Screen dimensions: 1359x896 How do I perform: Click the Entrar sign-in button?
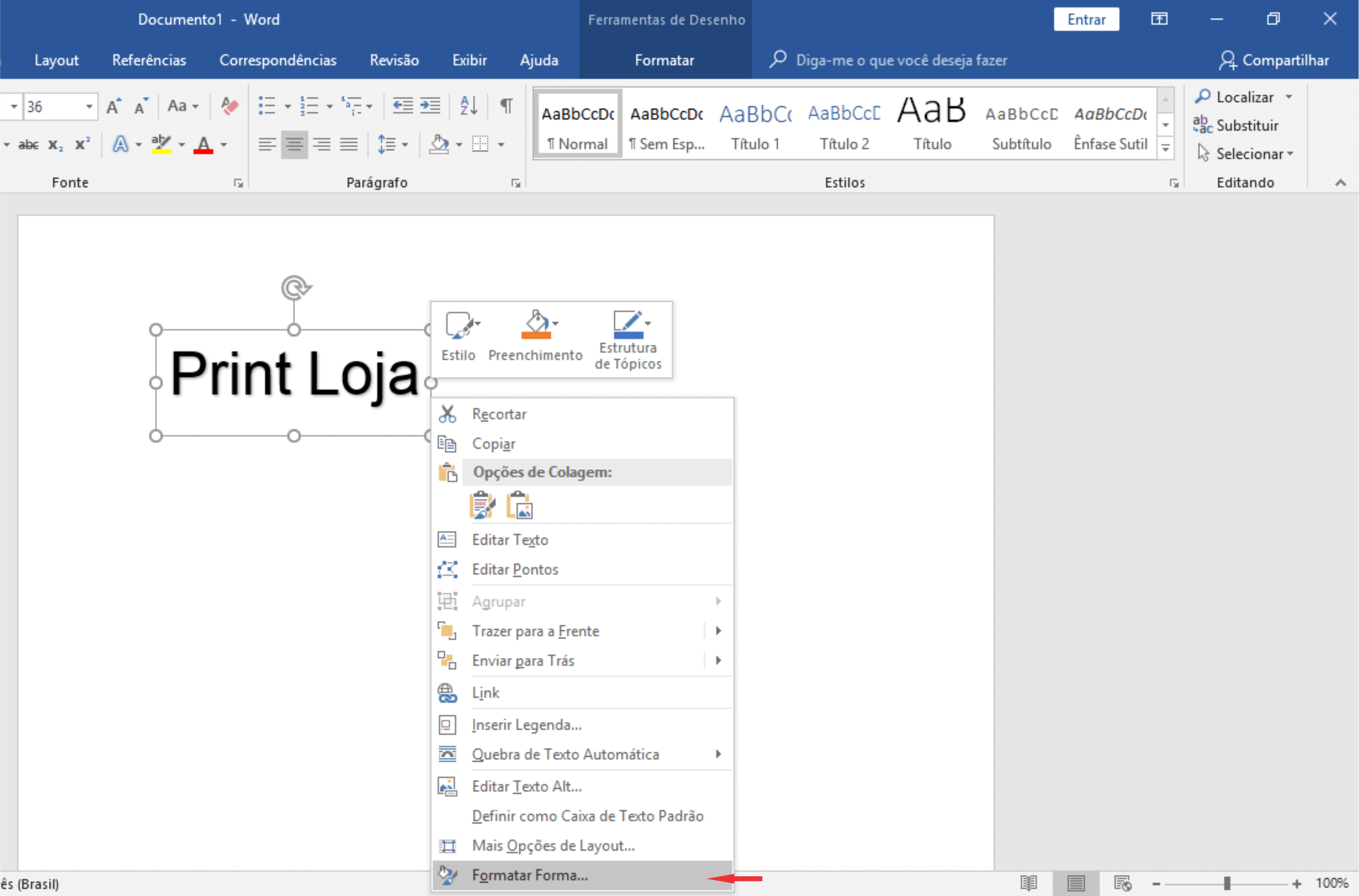click(1086, 19)
